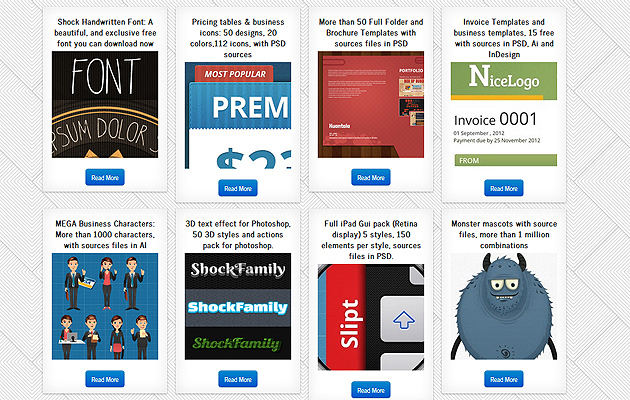Click Read More under Pricing tables card
Image resolution: width=630 pixels, height=400 pixels.
(238, 188)
